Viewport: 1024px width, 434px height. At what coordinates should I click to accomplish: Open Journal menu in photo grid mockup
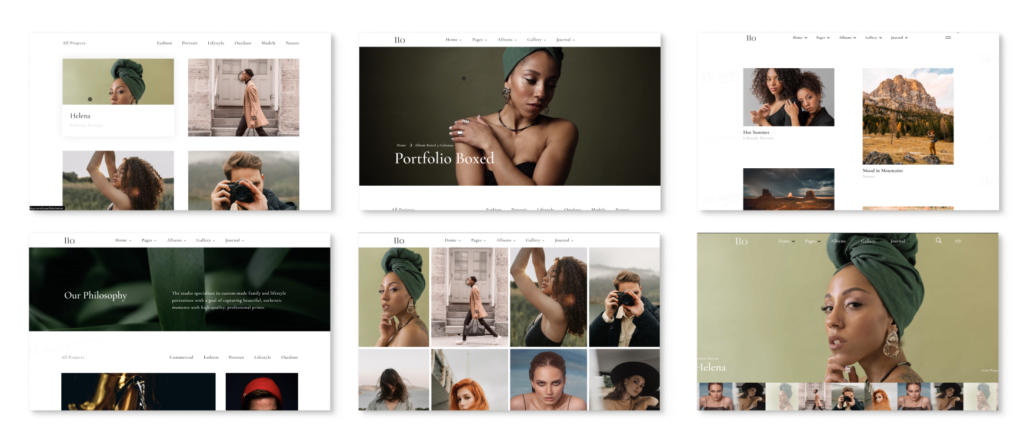click(x=565, y=240)
